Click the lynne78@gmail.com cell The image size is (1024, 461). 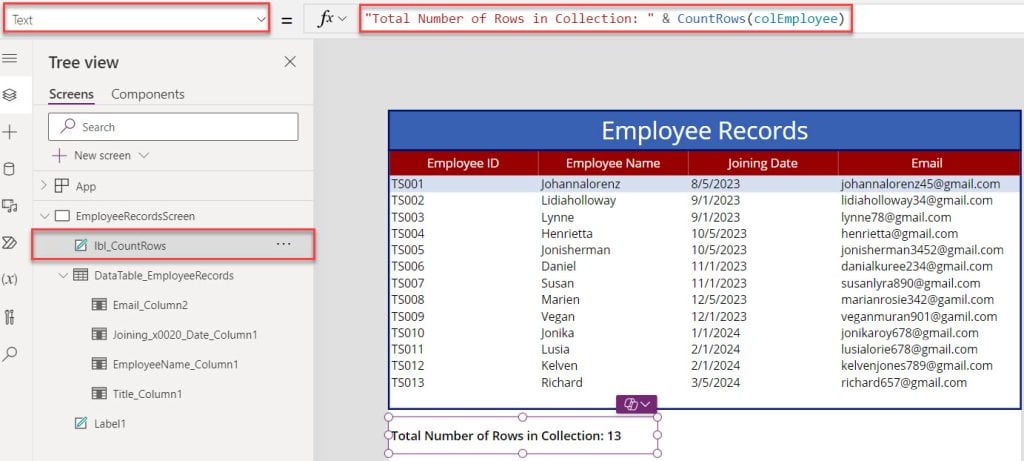pos(896,217)
